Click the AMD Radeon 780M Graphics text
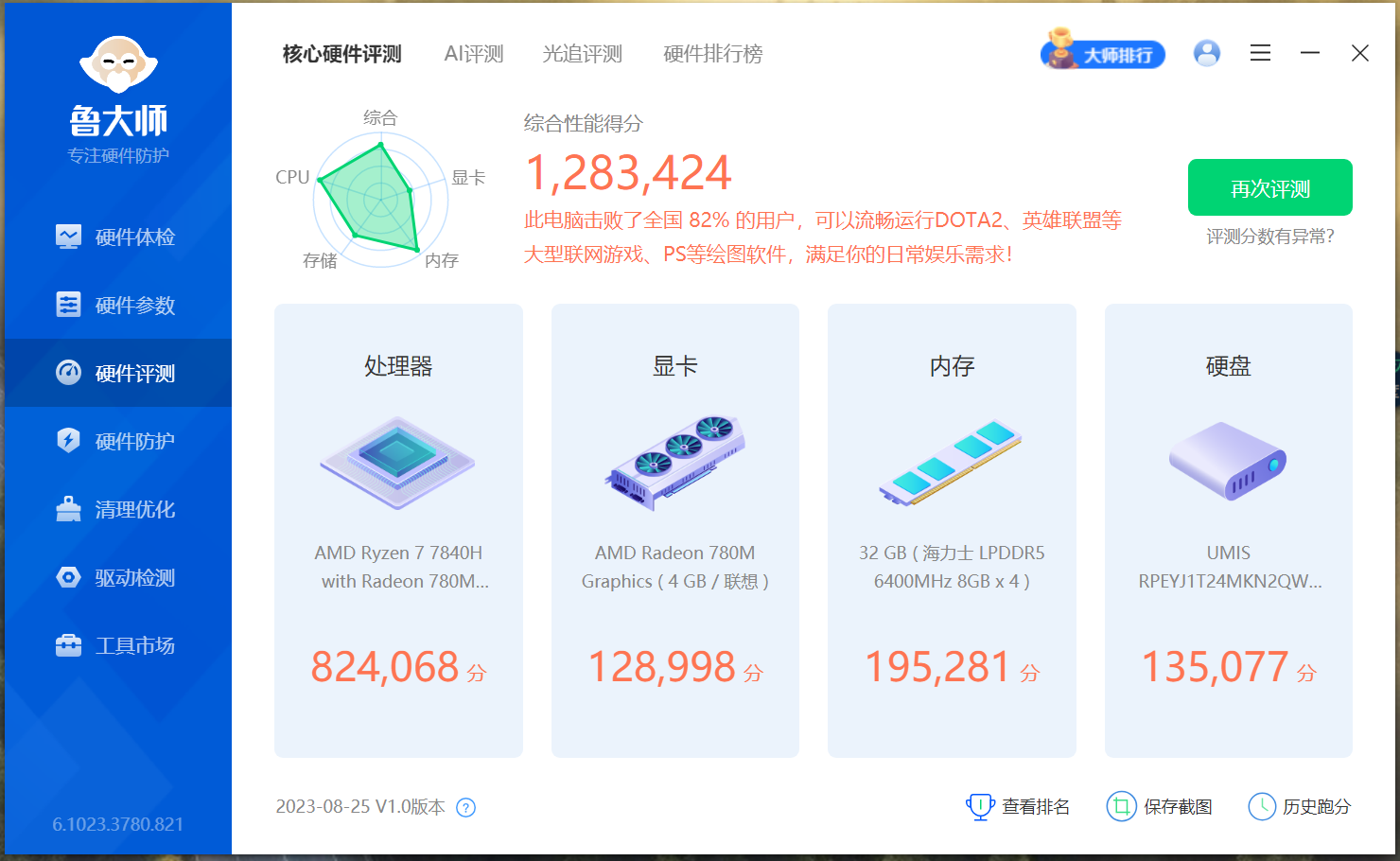This screenshot has width=1400, height=861. coord(675,567)
